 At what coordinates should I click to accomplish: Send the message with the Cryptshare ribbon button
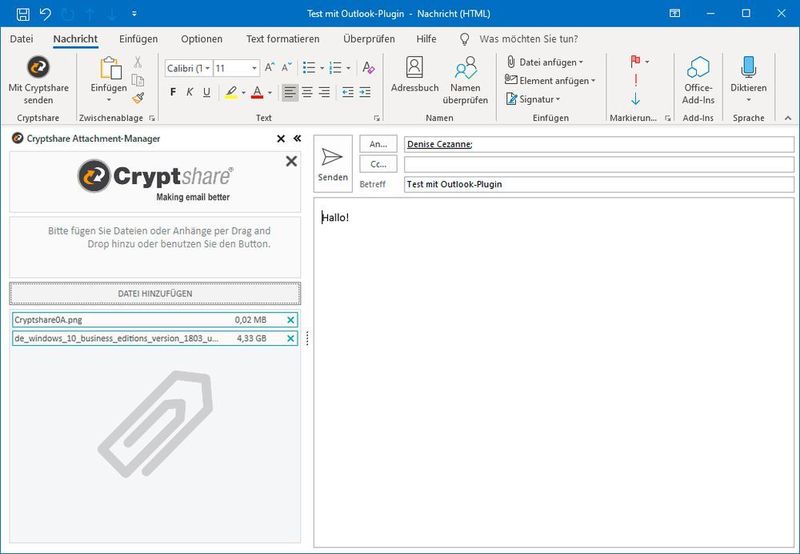38,80
